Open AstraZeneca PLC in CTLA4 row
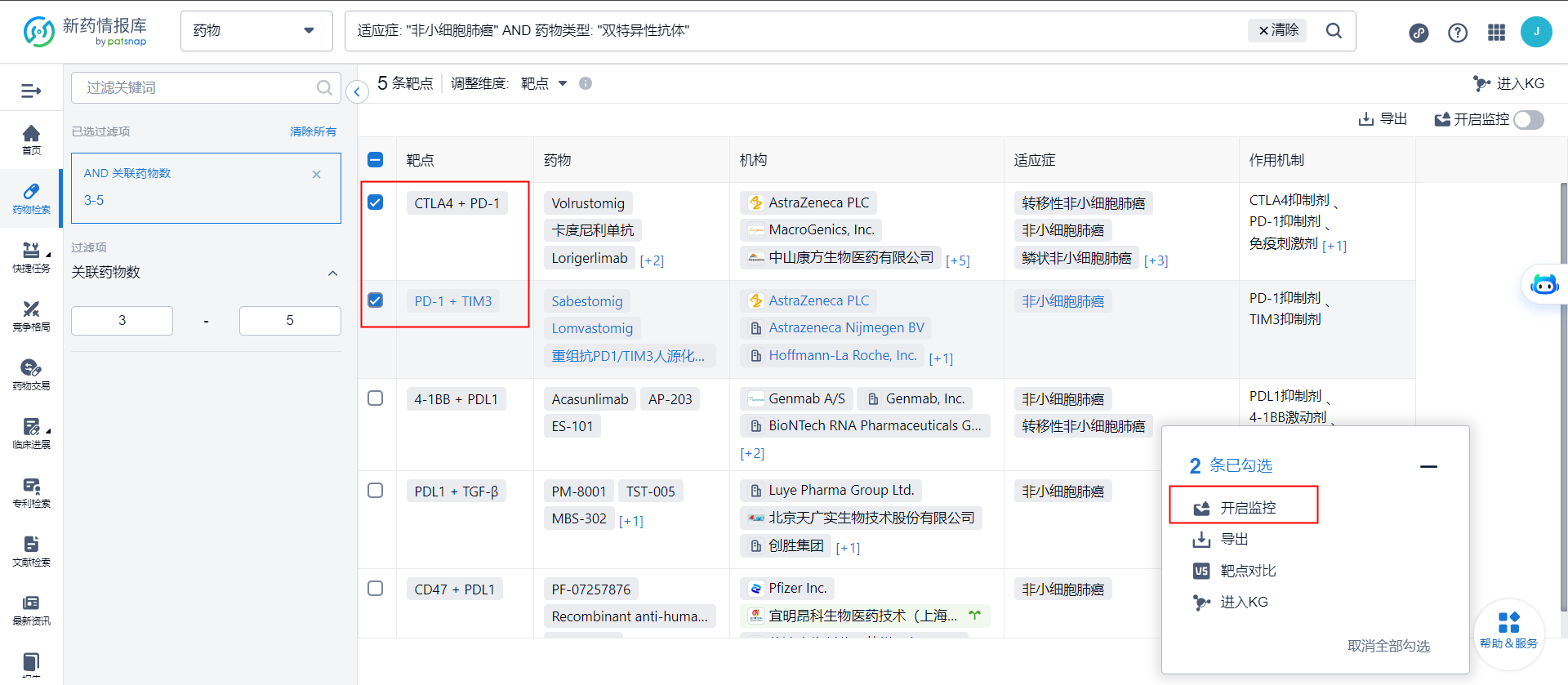1568x685 pixels. coord(808,202)
